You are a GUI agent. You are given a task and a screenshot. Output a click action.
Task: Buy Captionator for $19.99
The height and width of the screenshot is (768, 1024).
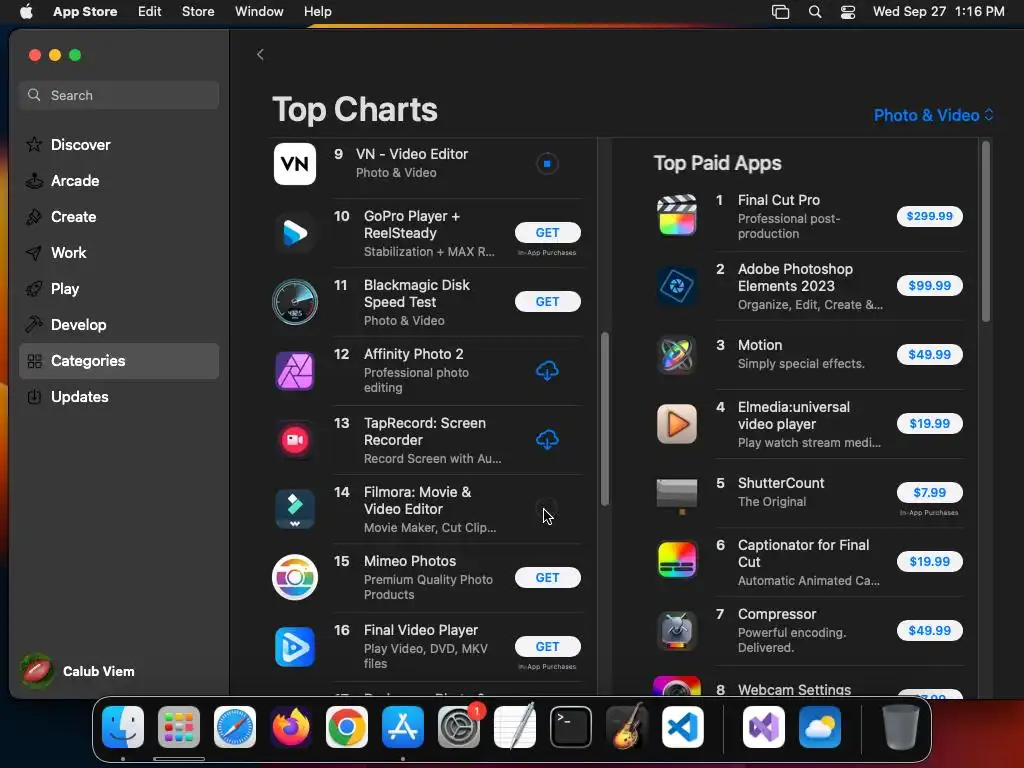pyautogui.click(x=929, y=562)
